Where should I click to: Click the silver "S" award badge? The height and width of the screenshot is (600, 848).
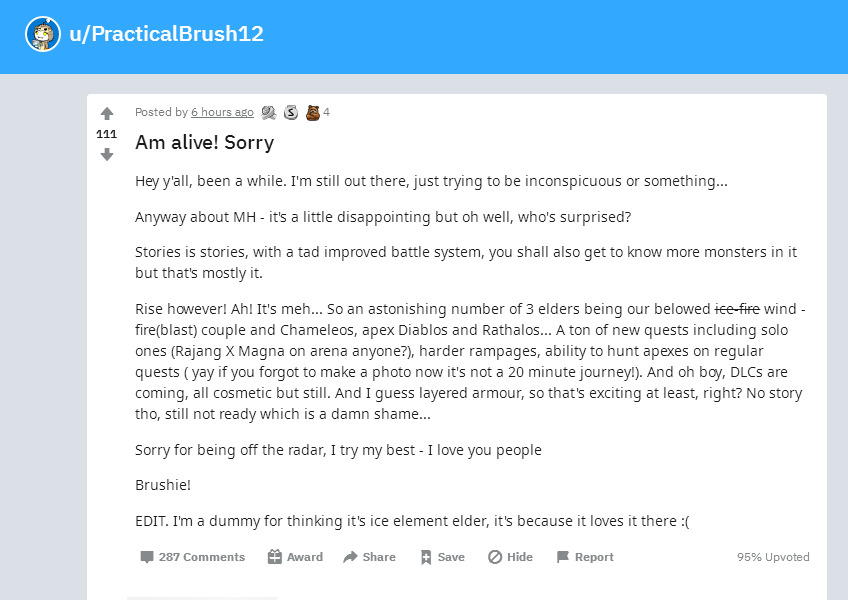(291, 112)
